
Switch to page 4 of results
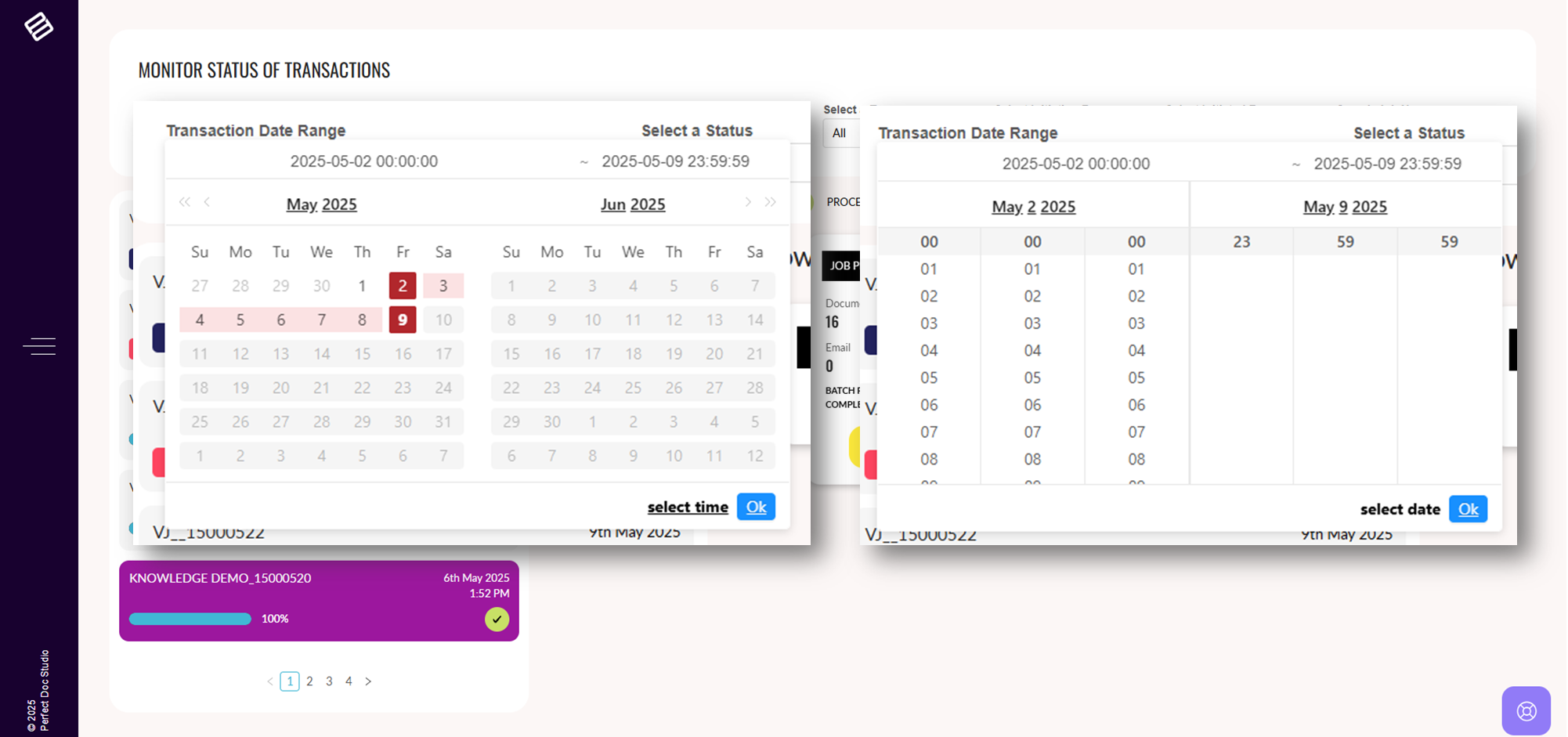coord(349,681)
